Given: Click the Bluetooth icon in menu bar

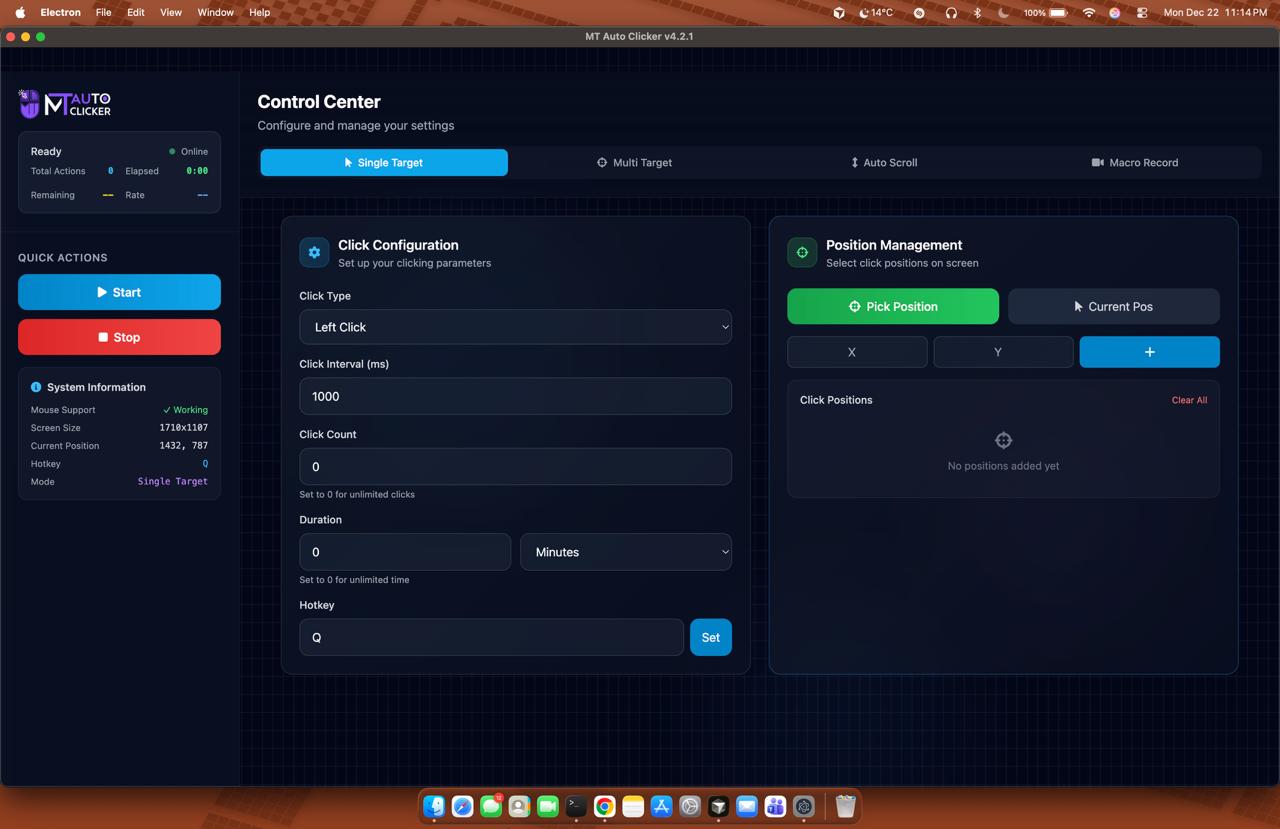Looking at the screenshot, I should 978,12.
